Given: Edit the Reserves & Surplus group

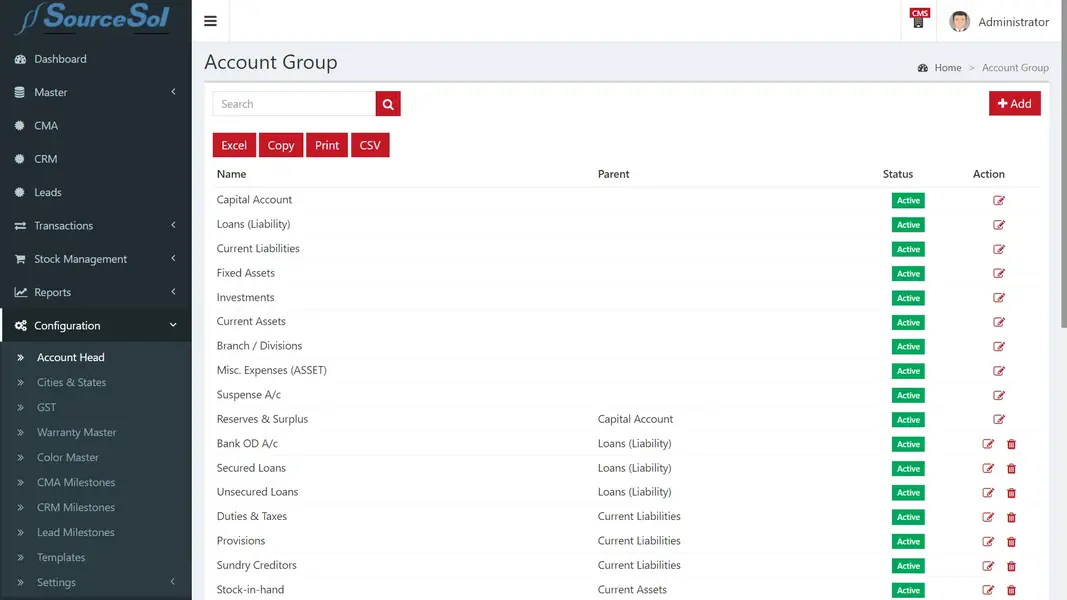Looking at the screenshot, I should point(998,420).
